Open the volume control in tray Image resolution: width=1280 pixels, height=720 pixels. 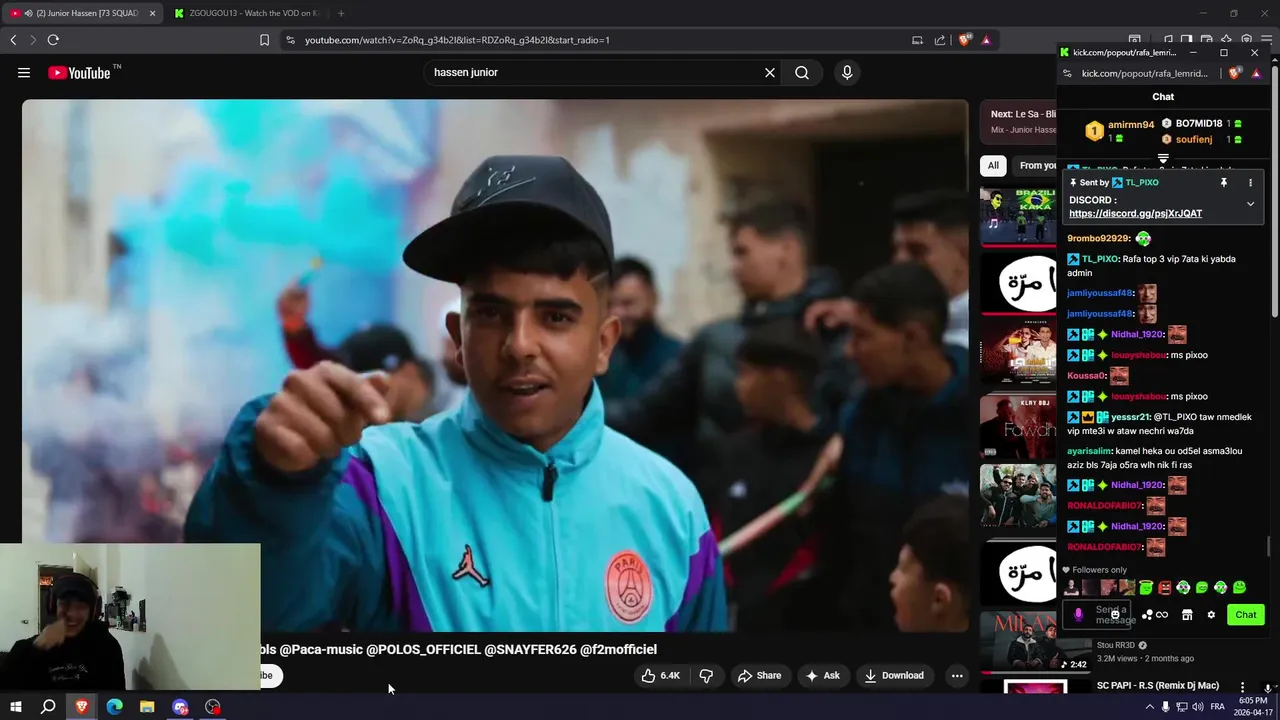(1198, 707)
